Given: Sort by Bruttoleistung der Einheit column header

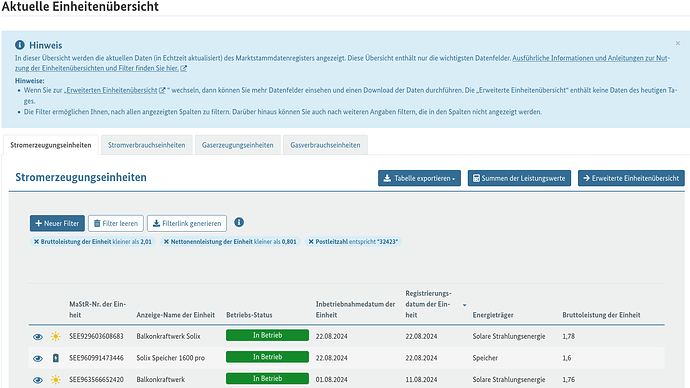Looking at the screenshot, I should 602,315.
